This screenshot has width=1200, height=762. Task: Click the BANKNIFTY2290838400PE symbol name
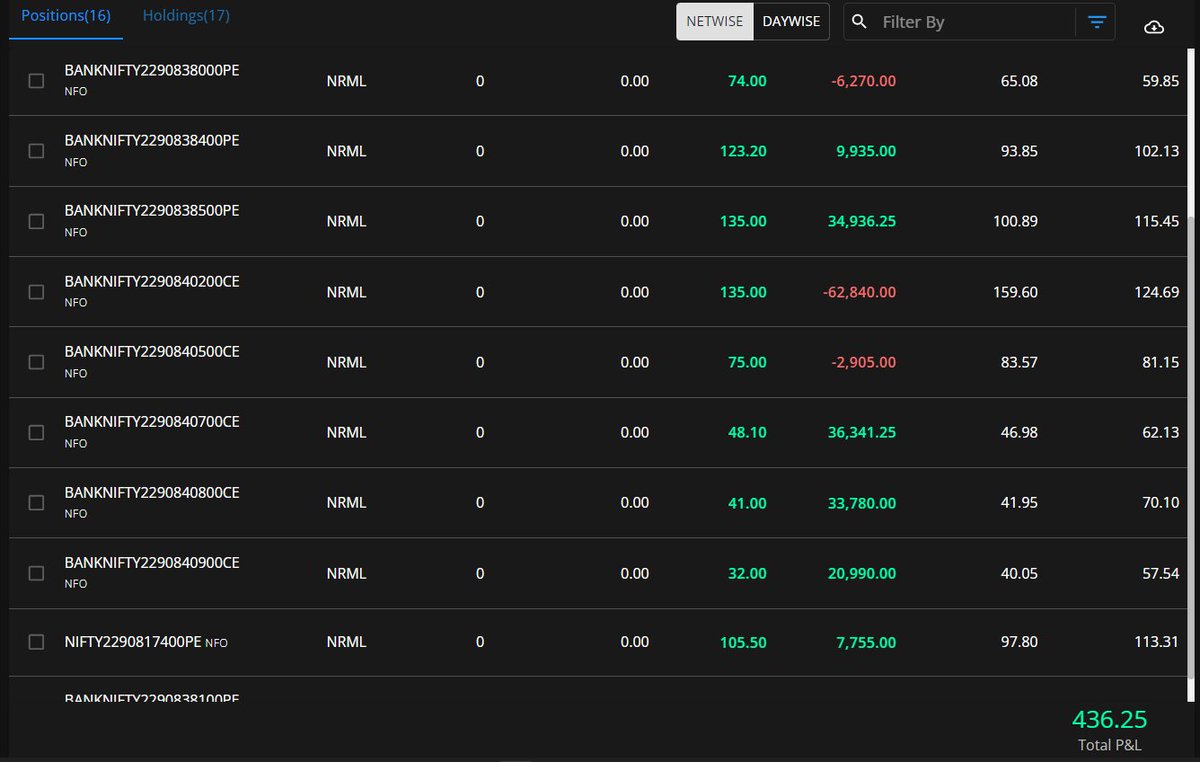[152, 141]
